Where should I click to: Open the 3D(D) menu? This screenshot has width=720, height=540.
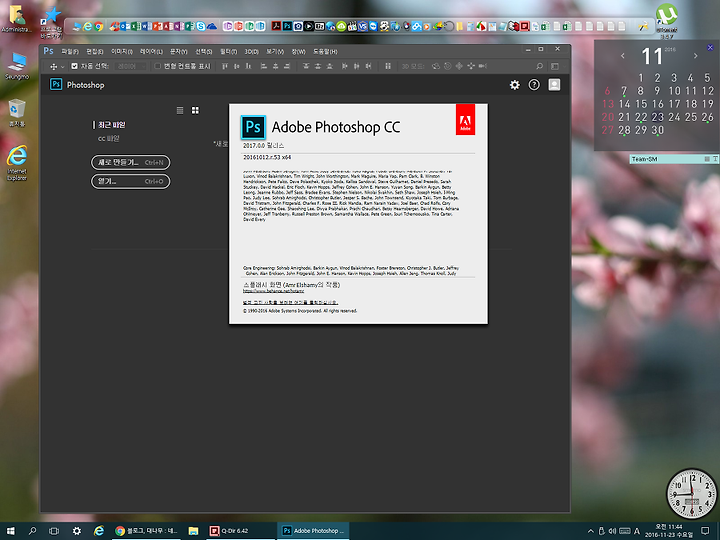[251, 51]
